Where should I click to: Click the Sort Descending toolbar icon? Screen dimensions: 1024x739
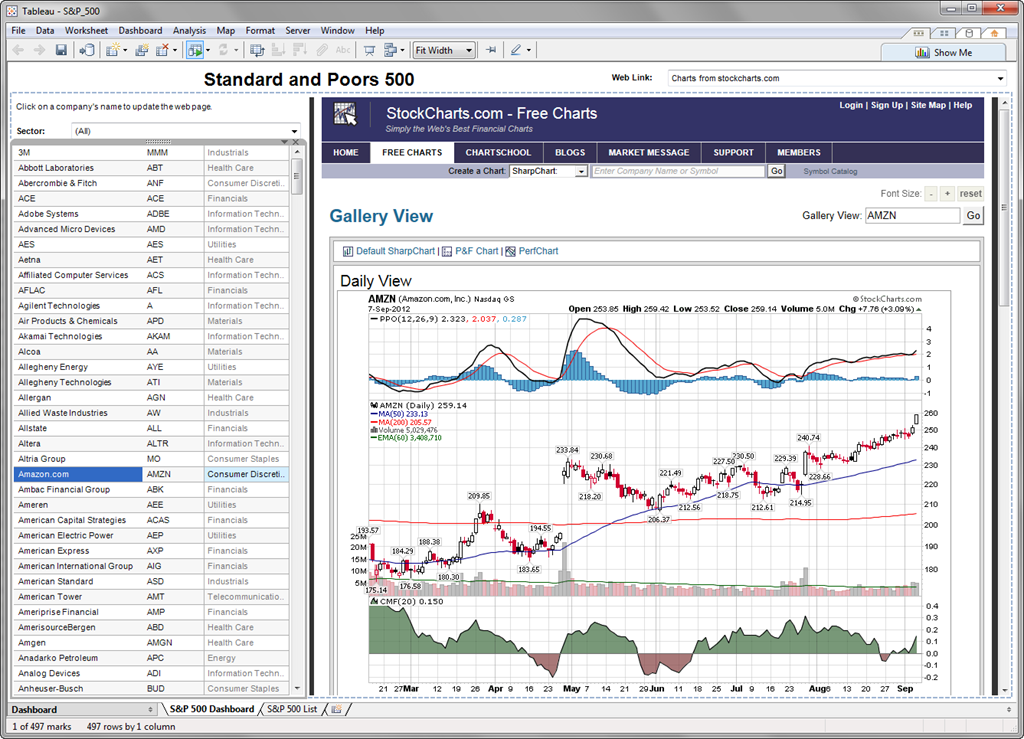coord(300,50)
